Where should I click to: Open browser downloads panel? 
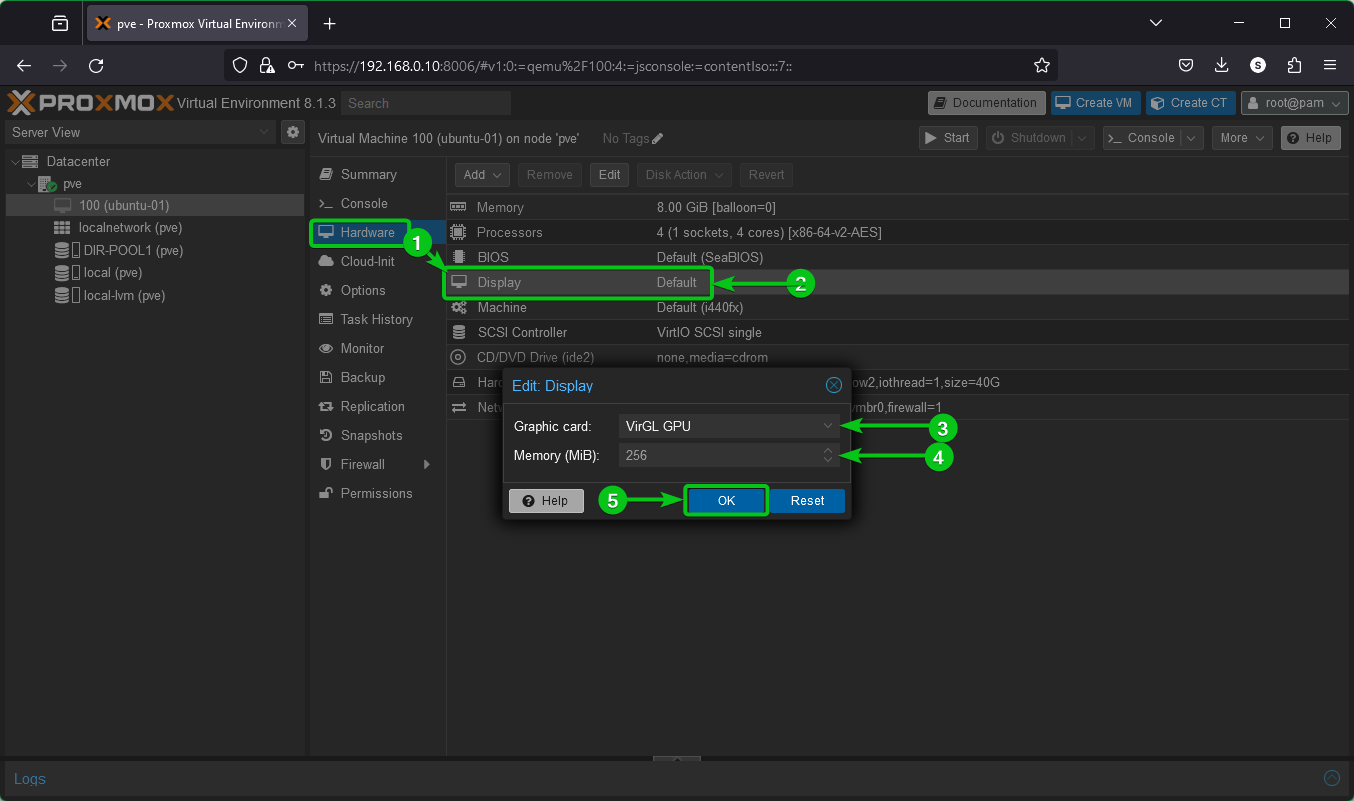coord(1221,65)
